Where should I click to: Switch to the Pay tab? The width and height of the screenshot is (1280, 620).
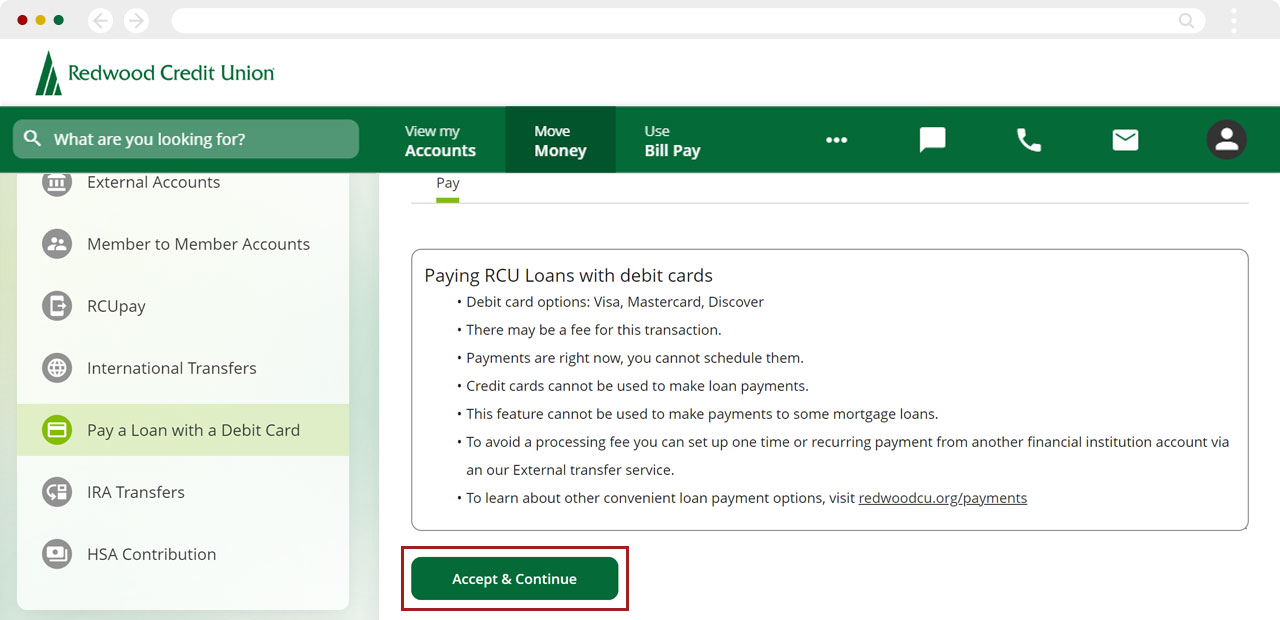(x=447, y=184)
